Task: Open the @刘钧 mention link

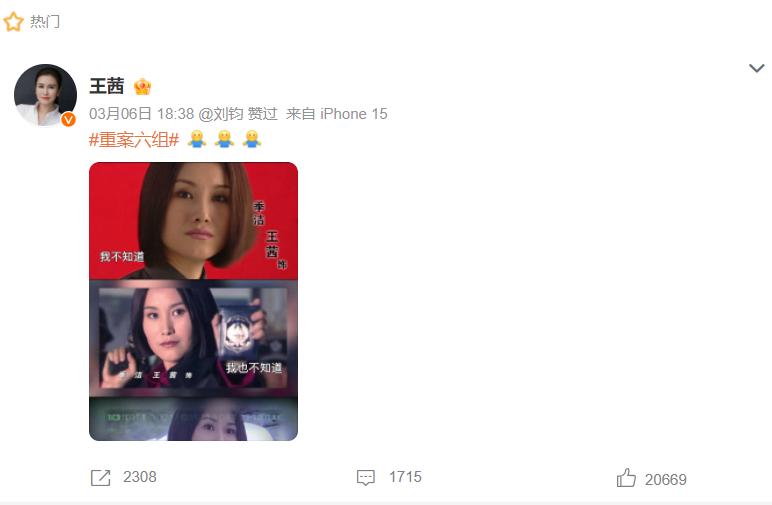Action: [221, 114]
